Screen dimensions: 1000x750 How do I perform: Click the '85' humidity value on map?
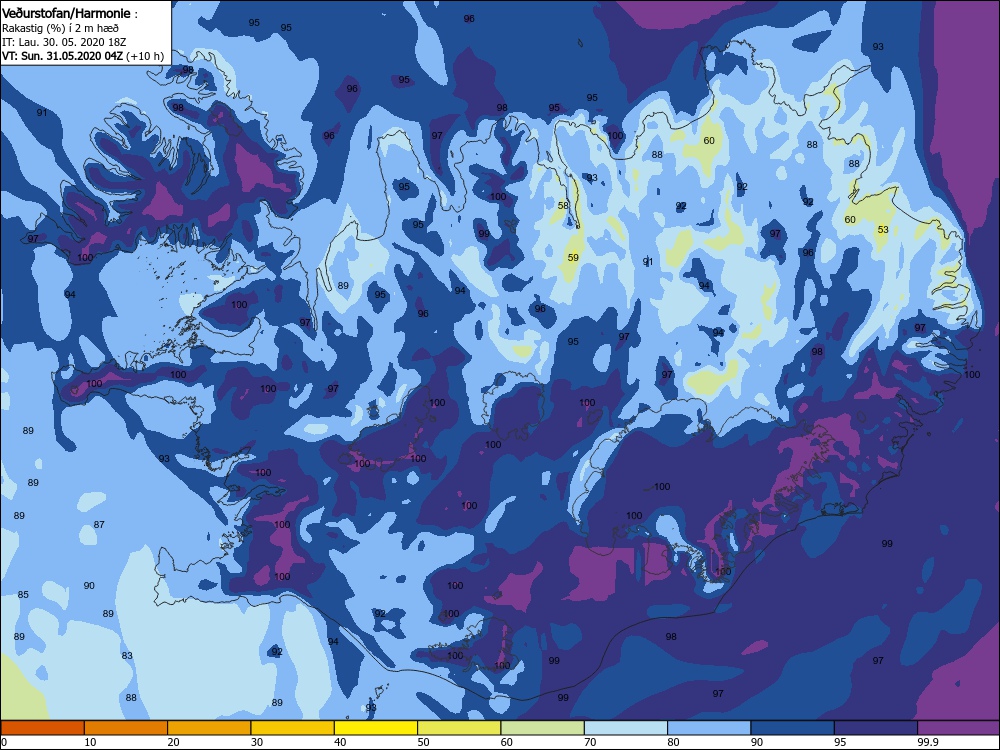pos(23,594)
